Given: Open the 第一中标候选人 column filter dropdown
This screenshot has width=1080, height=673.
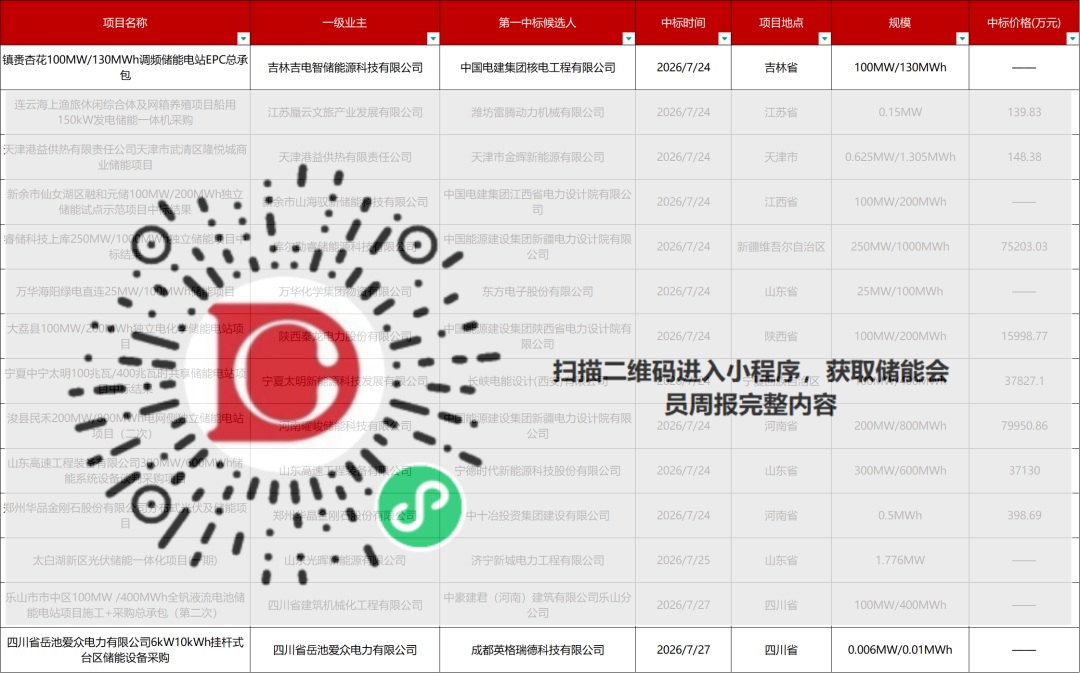Looking at the screenshot, I should click(628, 39).
